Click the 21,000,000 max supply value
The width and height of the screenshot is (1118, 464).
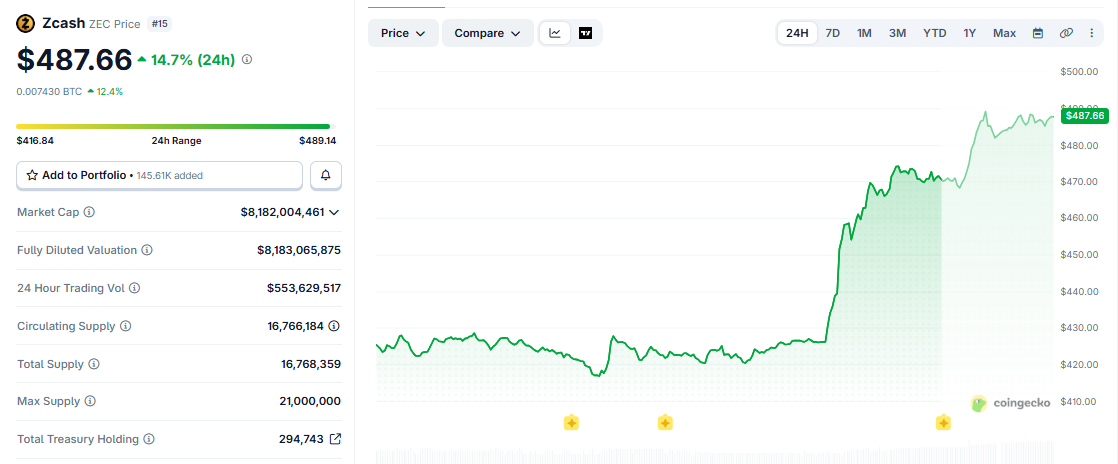pyautogui.click(x=310, y=401)
